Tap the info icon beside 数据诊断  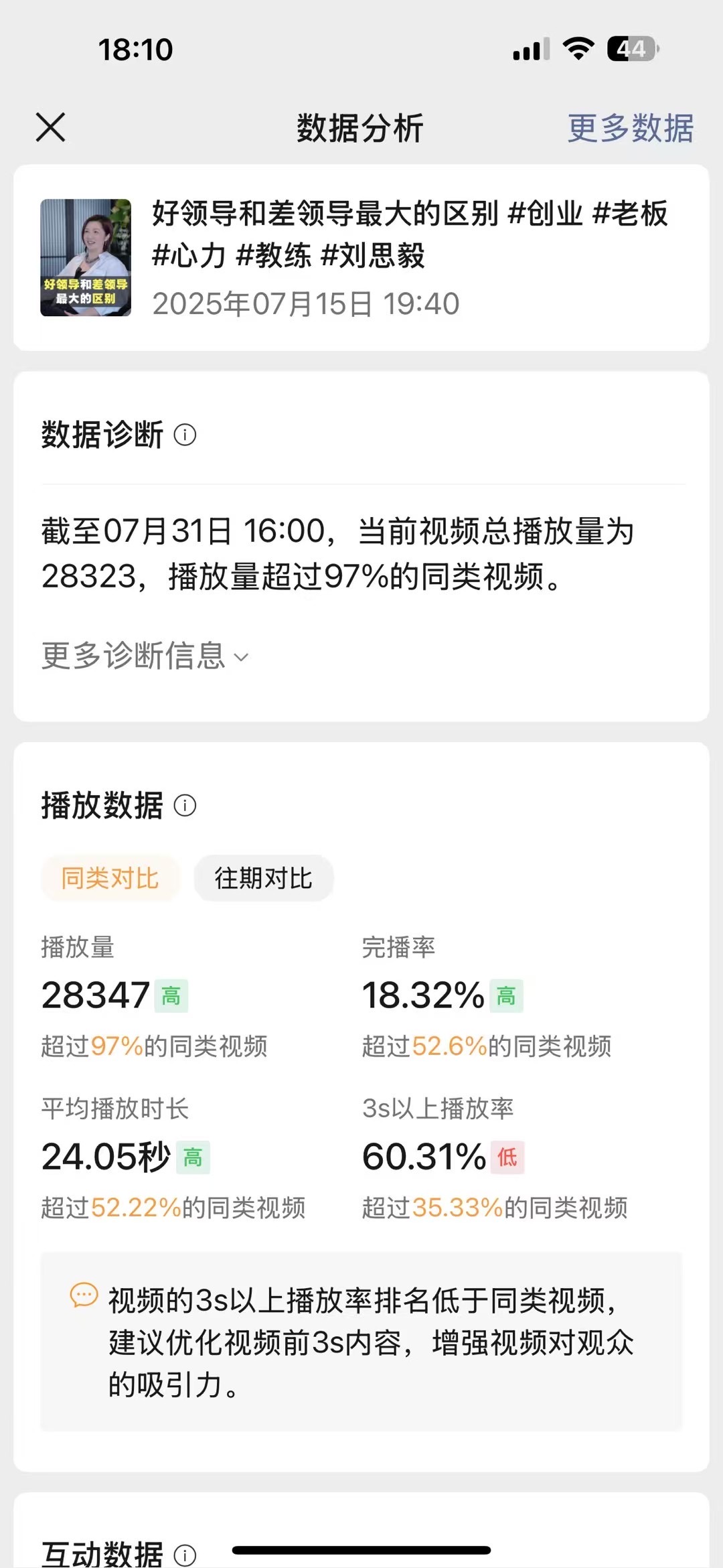coord(185,435)
